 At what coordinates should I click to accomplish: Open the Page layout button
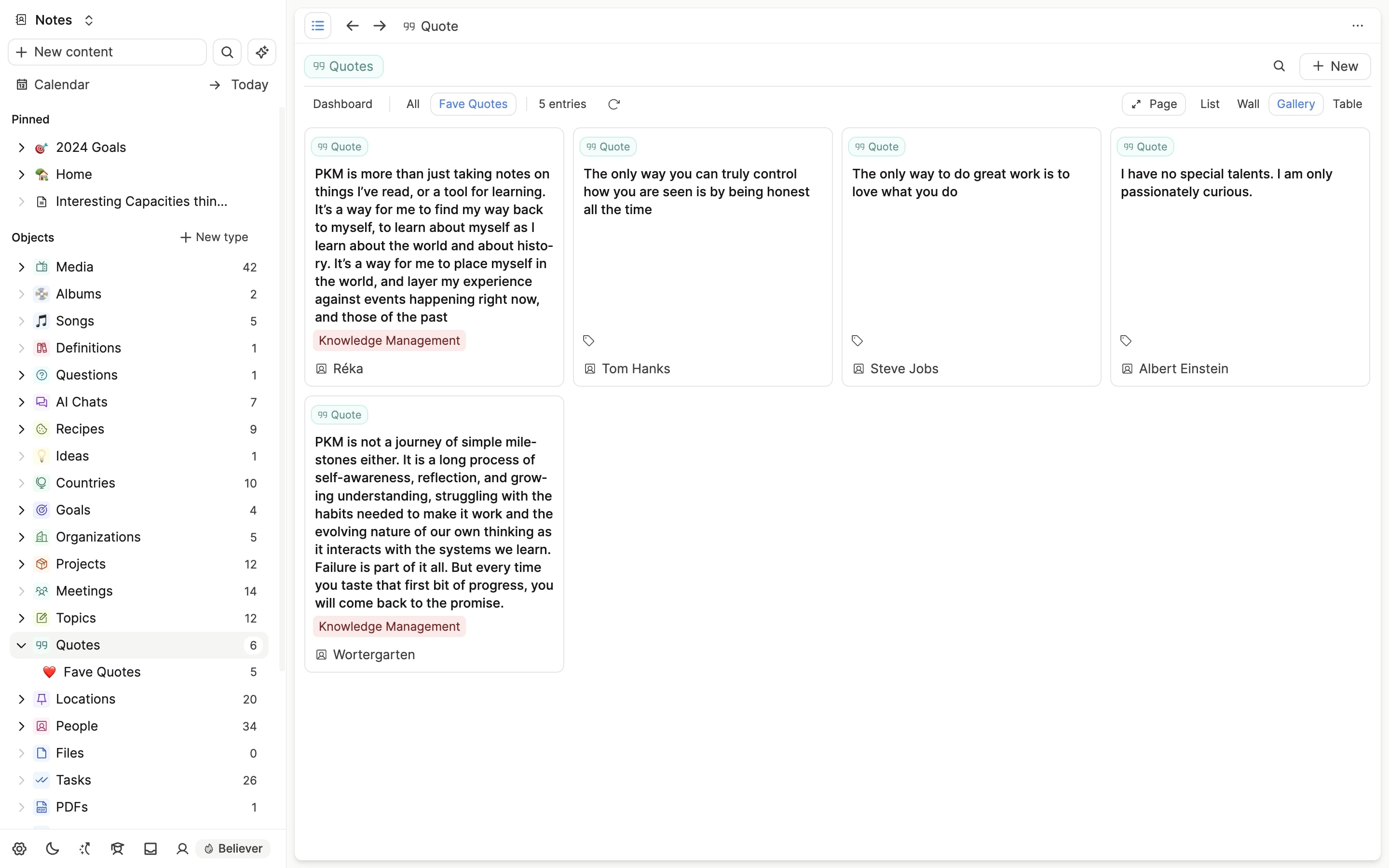[1154, 104]
